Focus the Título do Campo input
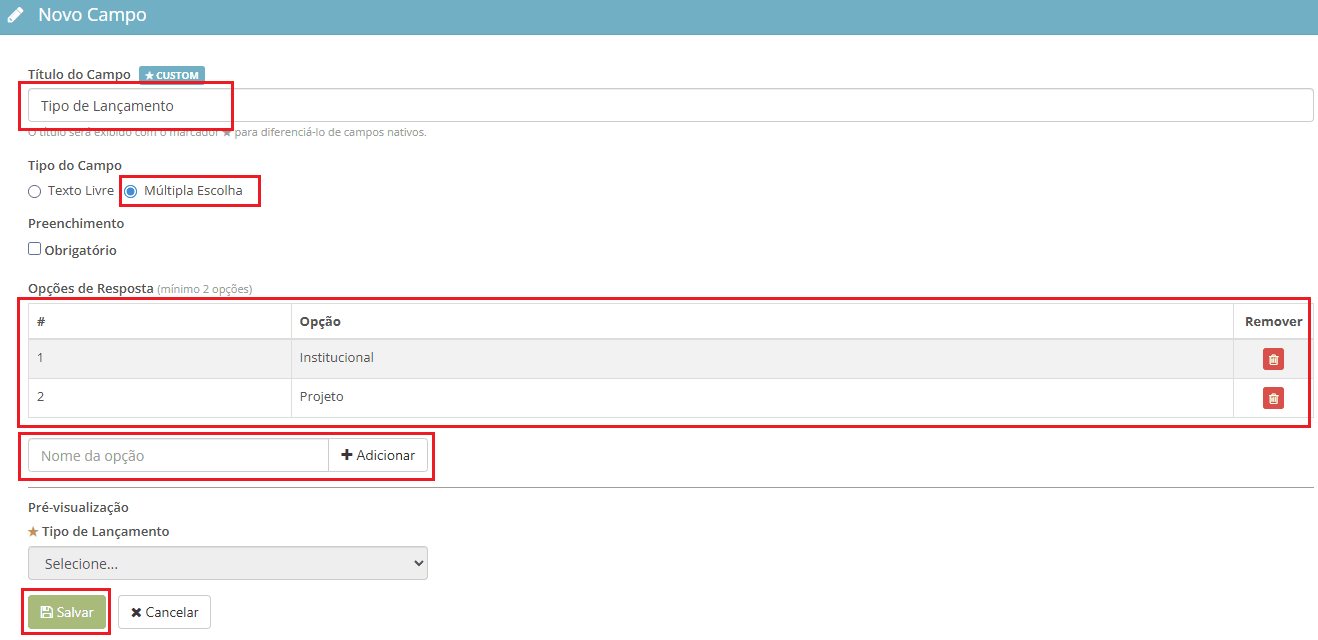Image resolution: width=1318 pixels, height=640 pixels. point(671,105)
